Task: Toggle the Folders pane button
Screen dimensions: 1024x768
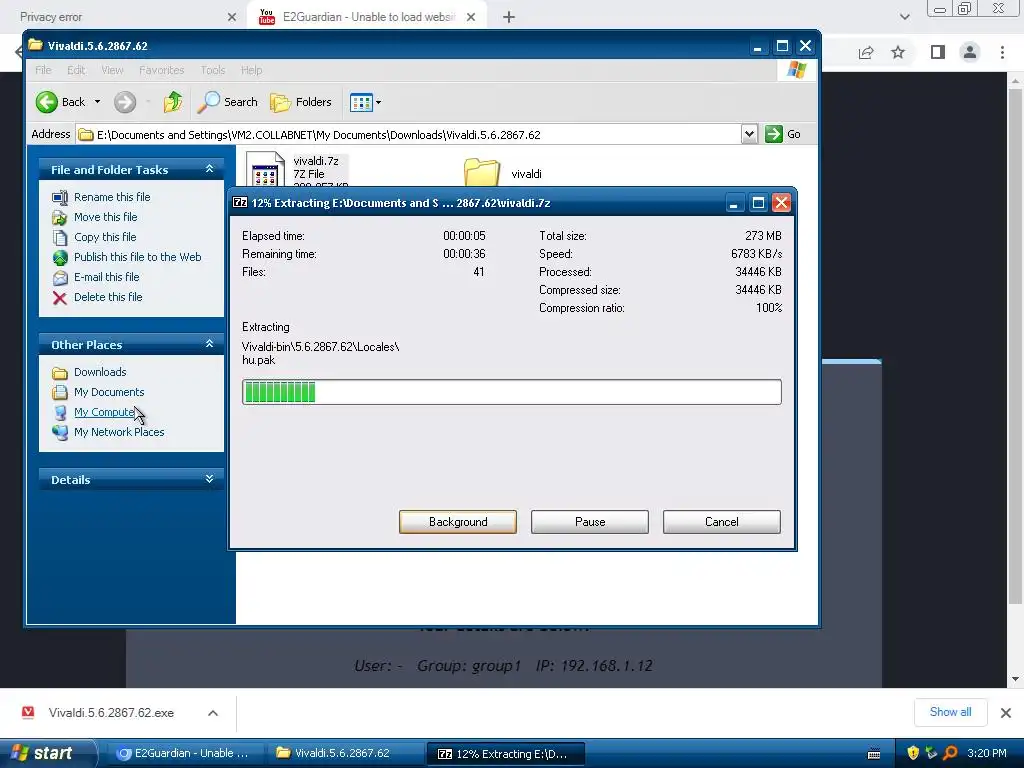Action: (x=301, y=102)
